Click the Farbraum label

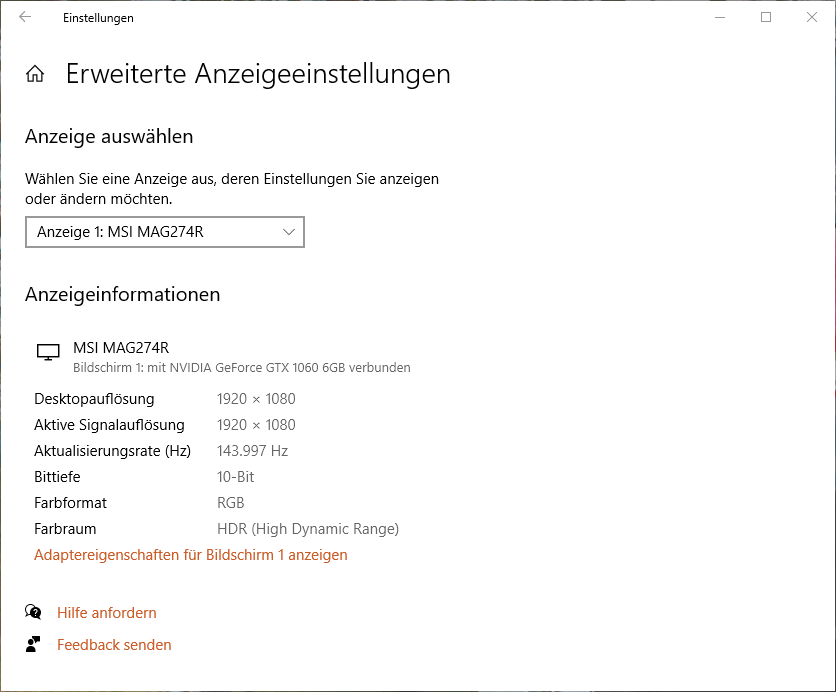tap(65, 529)
